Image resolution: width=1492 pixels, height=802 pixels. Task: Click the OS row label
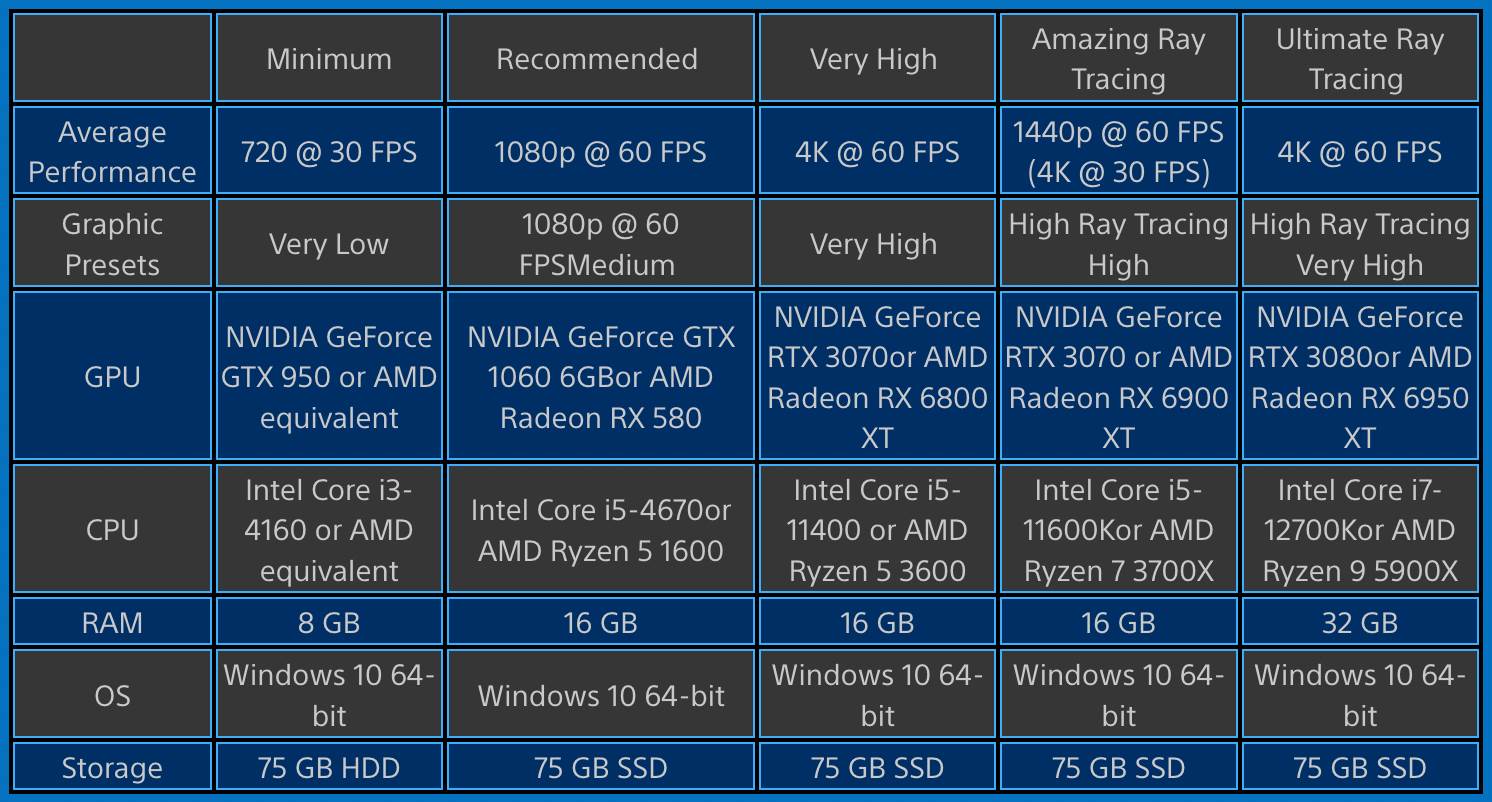click(112, 696)
